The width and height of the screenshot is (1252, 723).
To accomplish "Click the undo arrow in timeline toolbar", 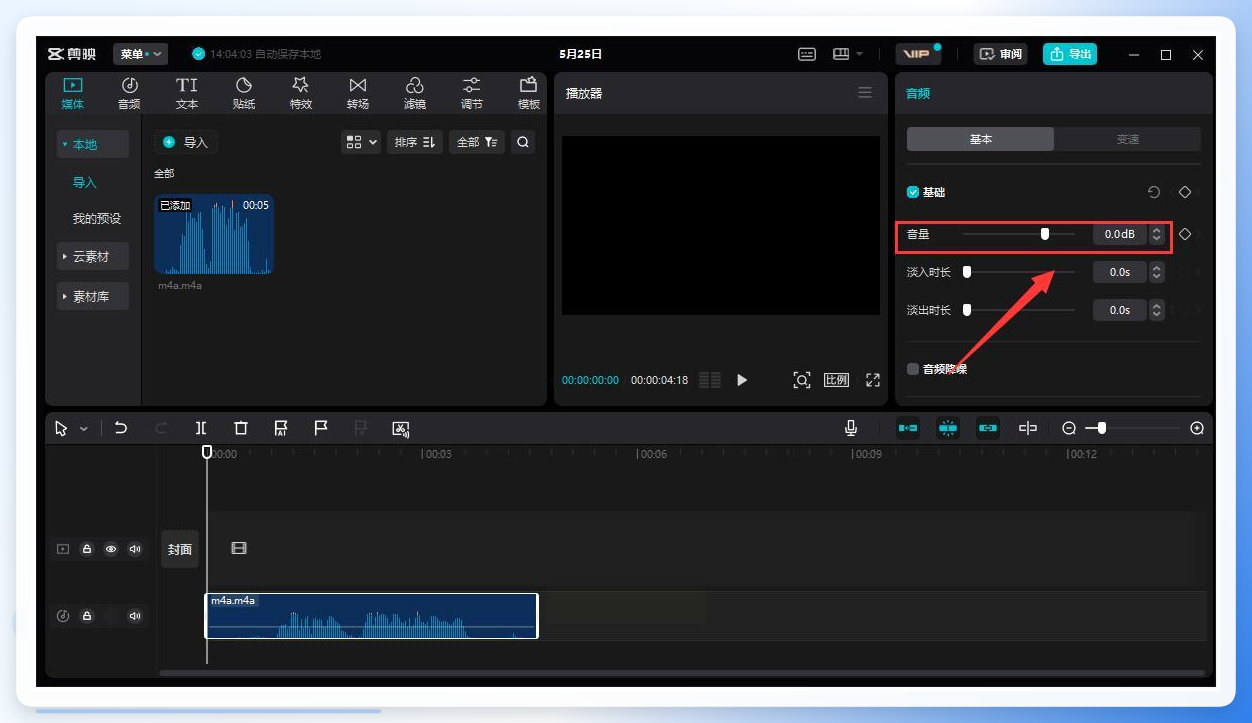I will (121, 428).
